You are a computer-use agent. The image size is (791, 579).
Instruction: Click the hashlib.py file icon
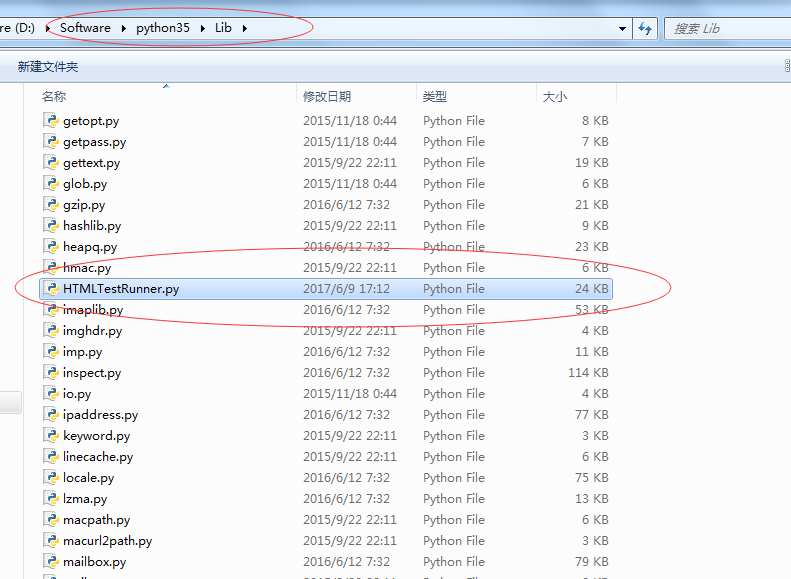[x=51, y=225]
